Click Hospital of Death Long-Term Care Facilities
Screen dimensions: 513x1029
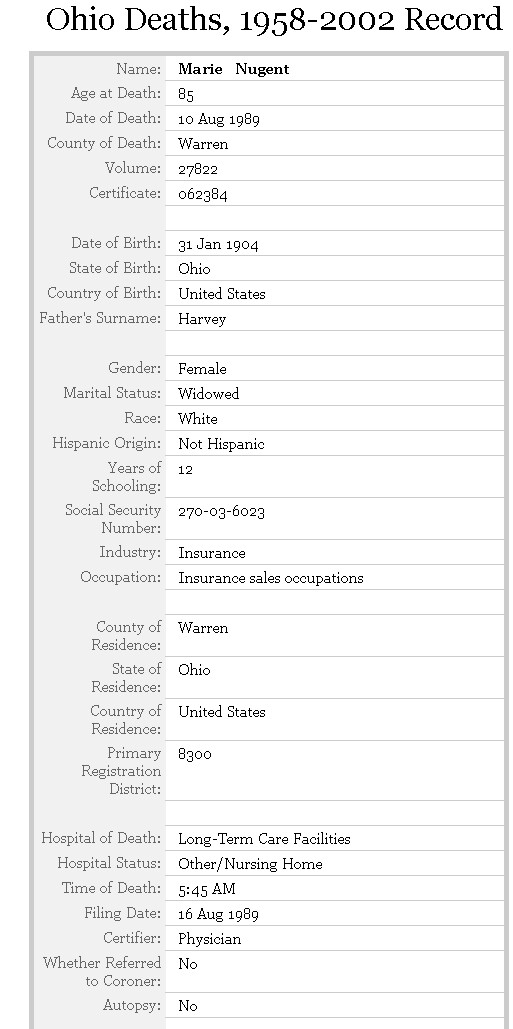pyautogui.click(x=264, y=839)
